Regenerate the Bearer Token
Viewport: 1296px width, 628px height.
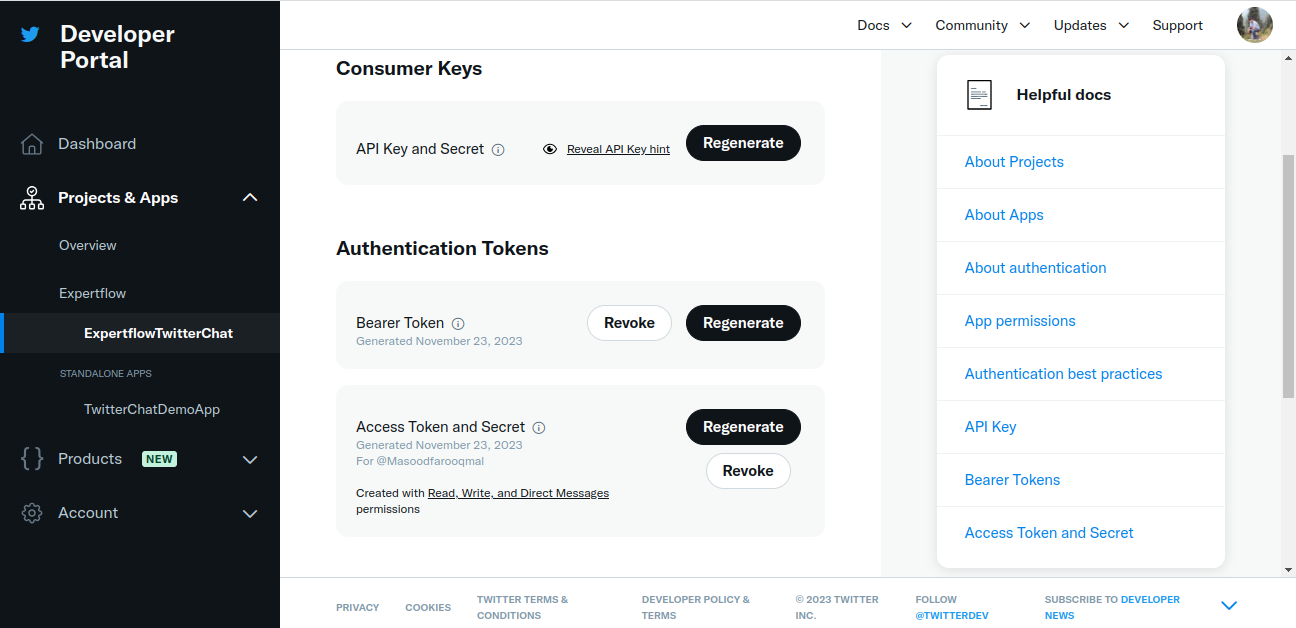tap(743, 323)
